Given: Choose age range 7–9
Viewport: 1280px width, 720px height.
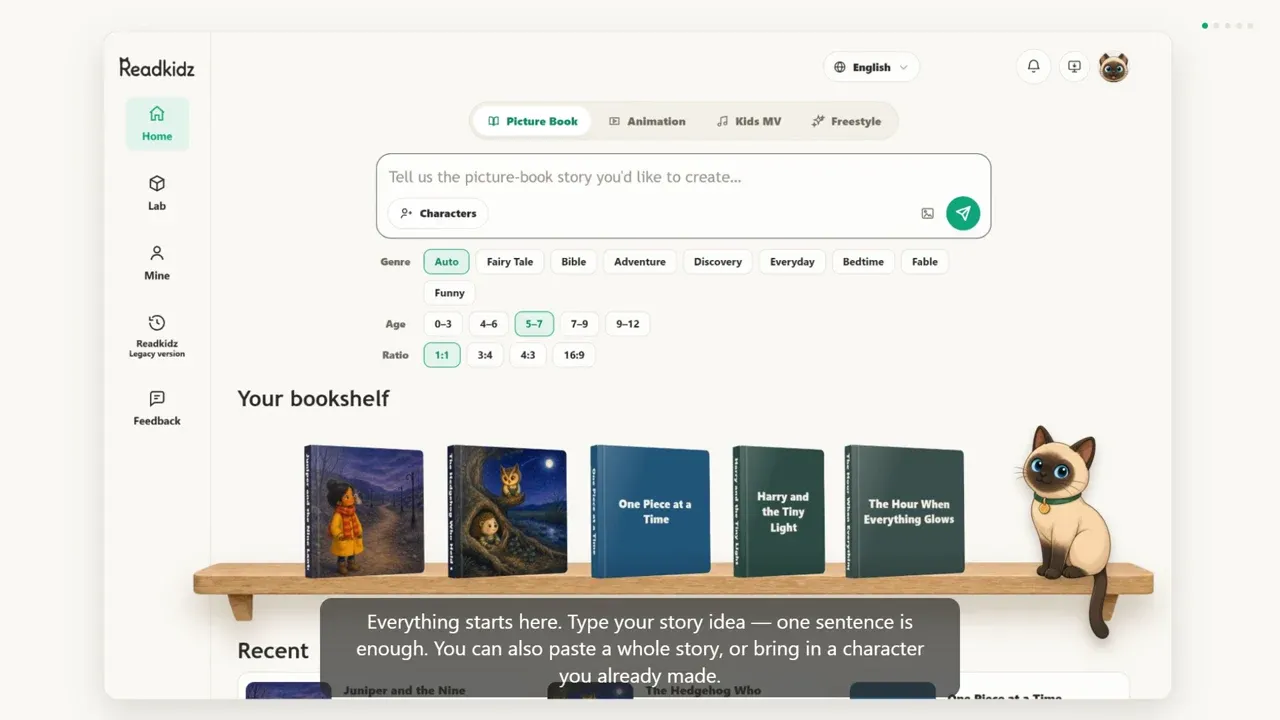Looking at the screenshot, I should point(580,324).
